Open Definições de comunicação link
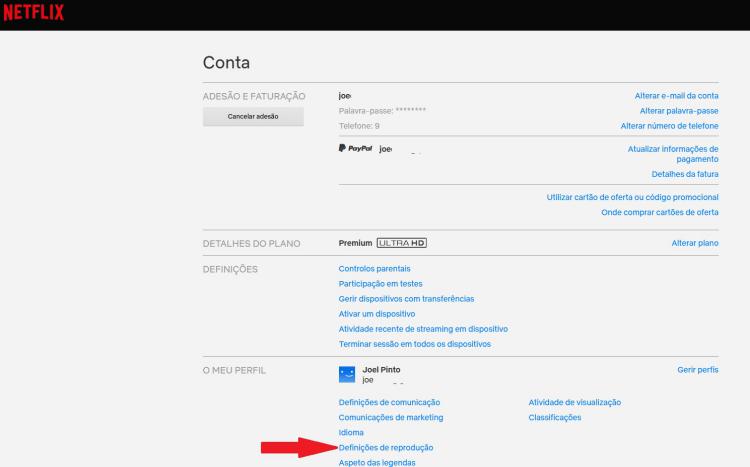 389,402
